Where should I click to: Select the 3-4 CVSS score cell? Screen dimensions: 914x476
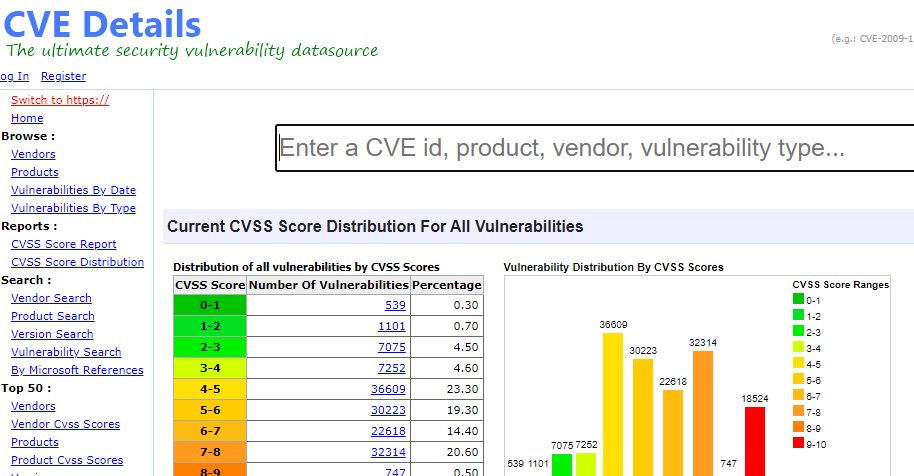click(x=210, y=368)
